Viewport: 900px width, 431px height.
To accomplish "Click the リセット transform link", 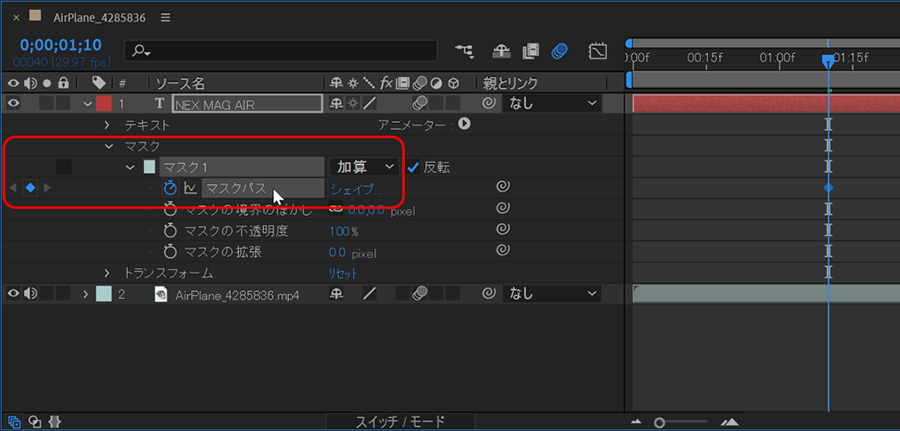I will tap(343, 273).
